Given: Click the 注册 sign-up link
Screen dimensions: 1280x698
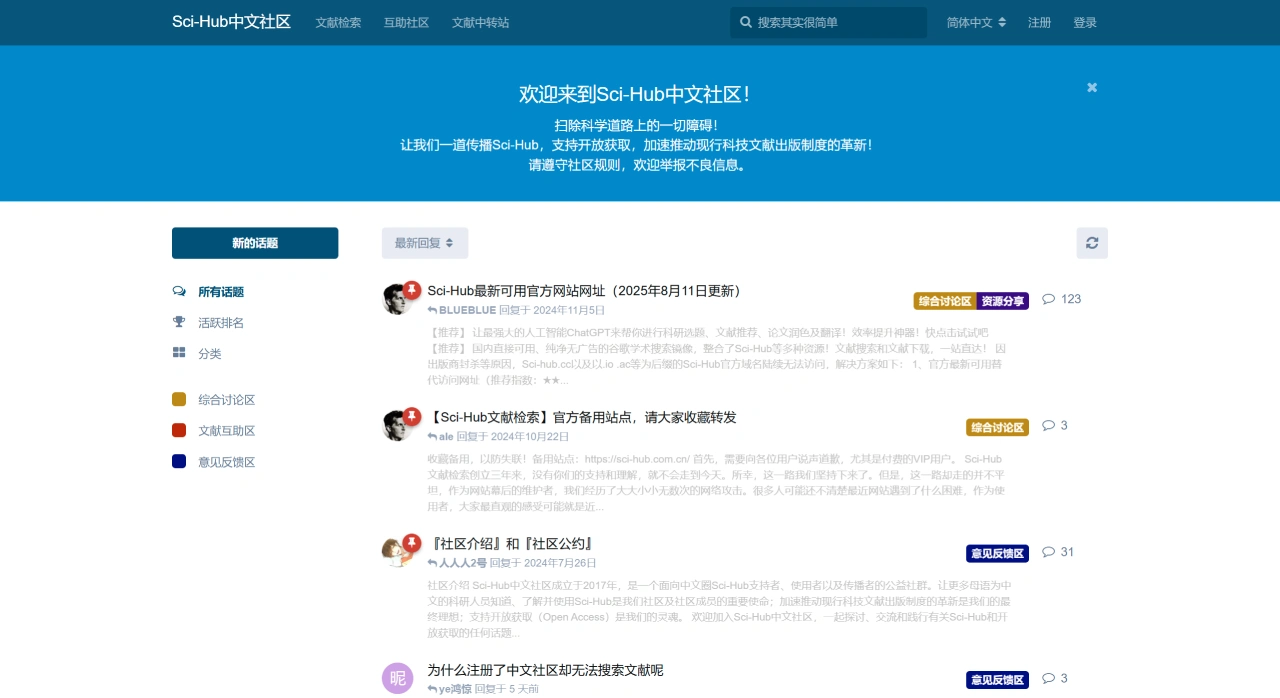Looking at the screenshot, I should click(x=1040, y=22).
